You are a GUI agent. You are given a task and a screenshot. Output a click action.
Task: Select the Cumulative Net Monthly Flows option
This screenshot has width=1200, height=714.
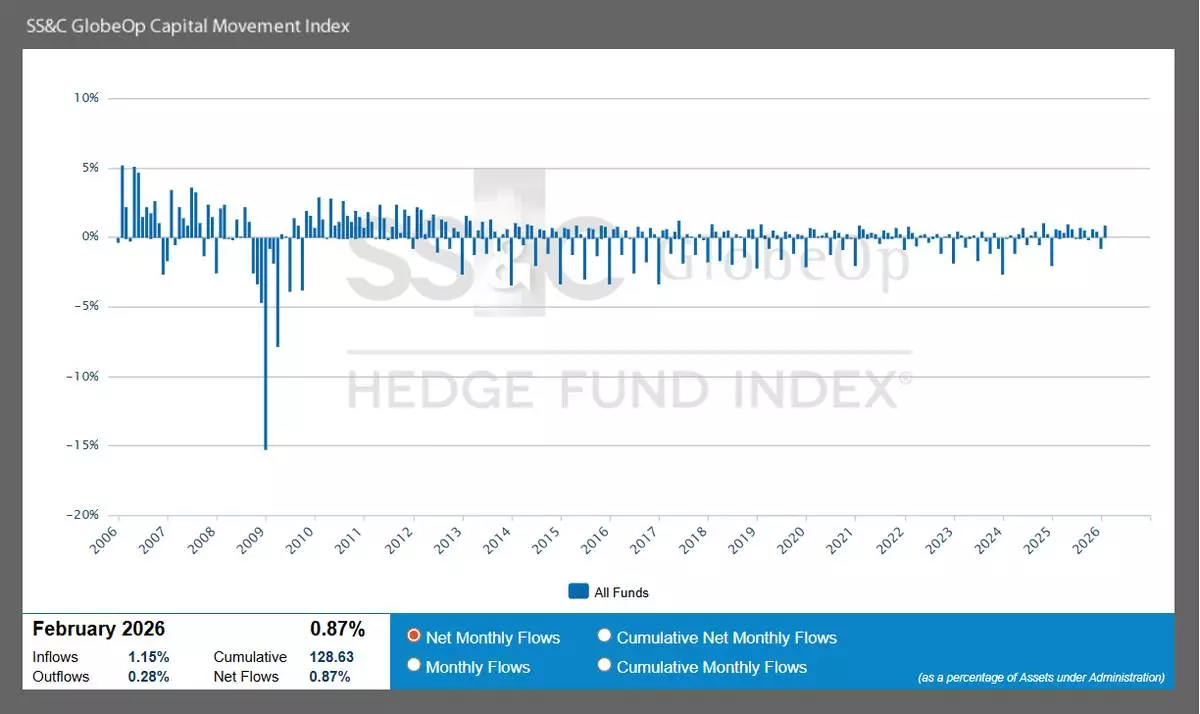pyautogui.click(x=604, y=637)
